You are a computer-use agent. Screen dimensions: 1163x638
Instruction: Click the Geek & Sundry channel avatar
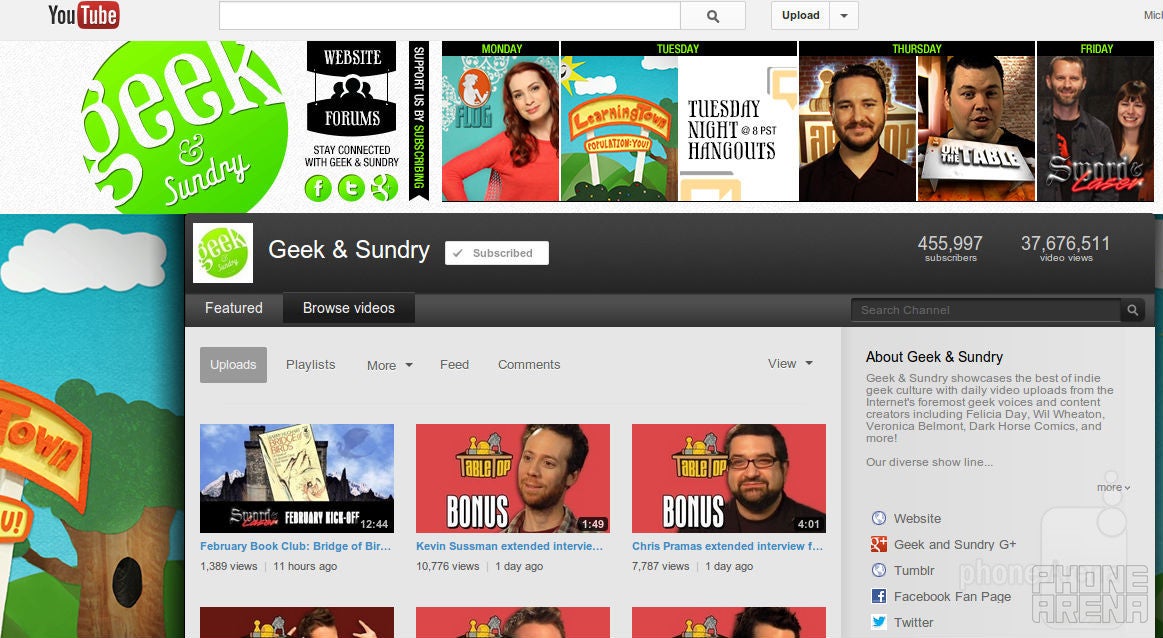(223, 253)
